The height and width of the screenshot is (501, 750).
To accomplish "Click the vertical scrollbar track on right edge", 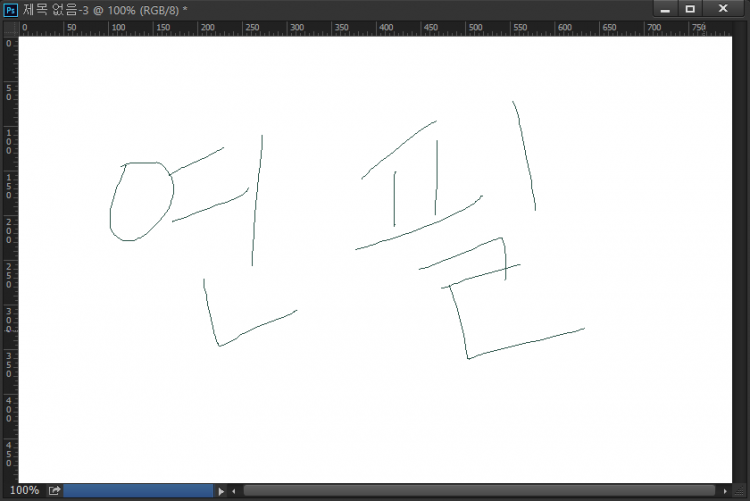I will click(x=741, y=260).
